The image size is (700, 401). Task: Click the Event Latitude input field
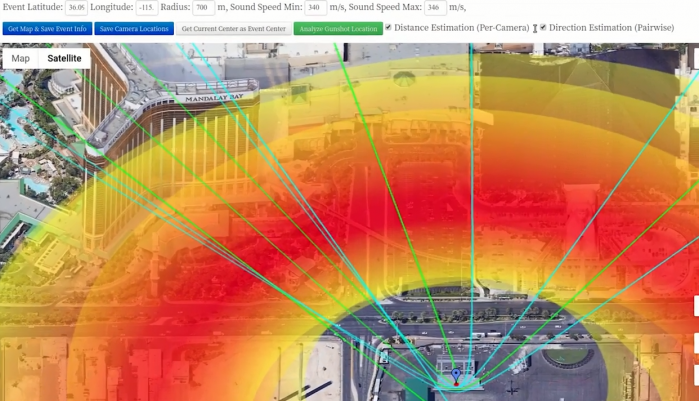pos(76,8)
